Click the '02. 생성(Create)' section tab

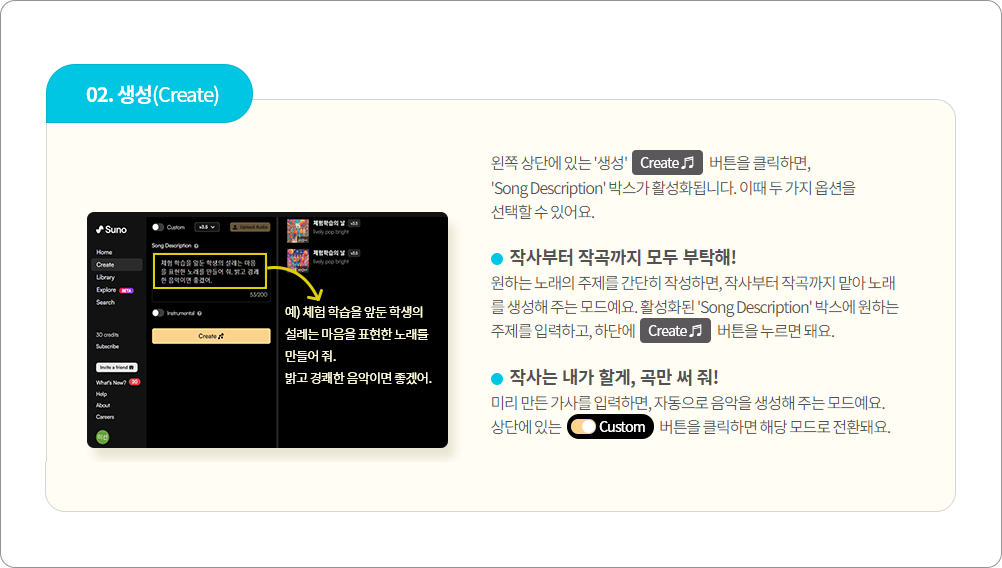(150, 94)
